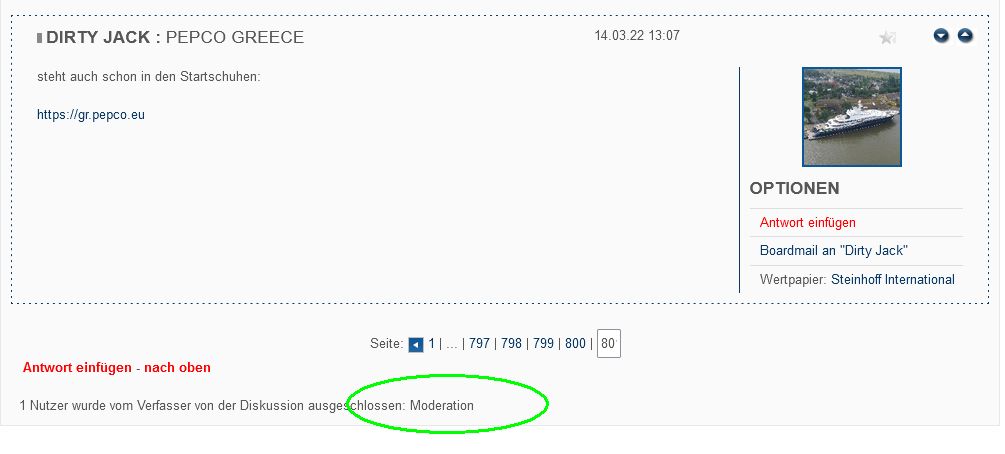Go to page 1 of thread
The width and height of the screenshot is (1005, 454).
[431, 344]
